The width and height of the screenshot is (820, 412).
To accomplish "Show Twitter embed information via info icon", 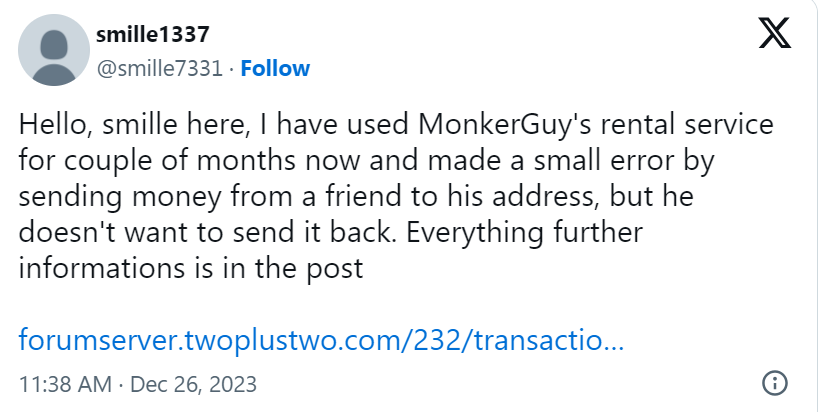I will pos(775,383).
